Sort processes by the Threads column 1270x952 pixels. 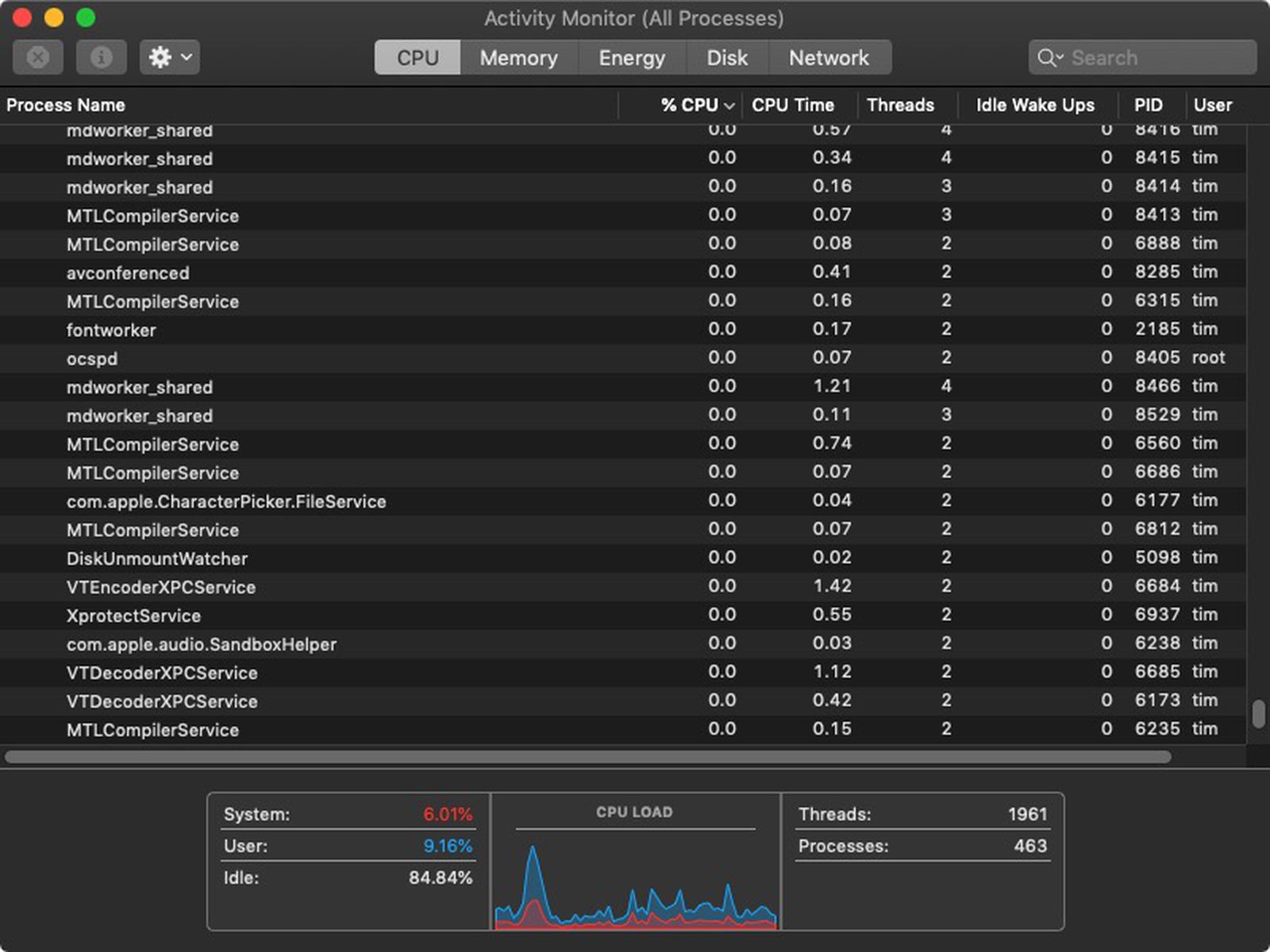coord(901,105)
